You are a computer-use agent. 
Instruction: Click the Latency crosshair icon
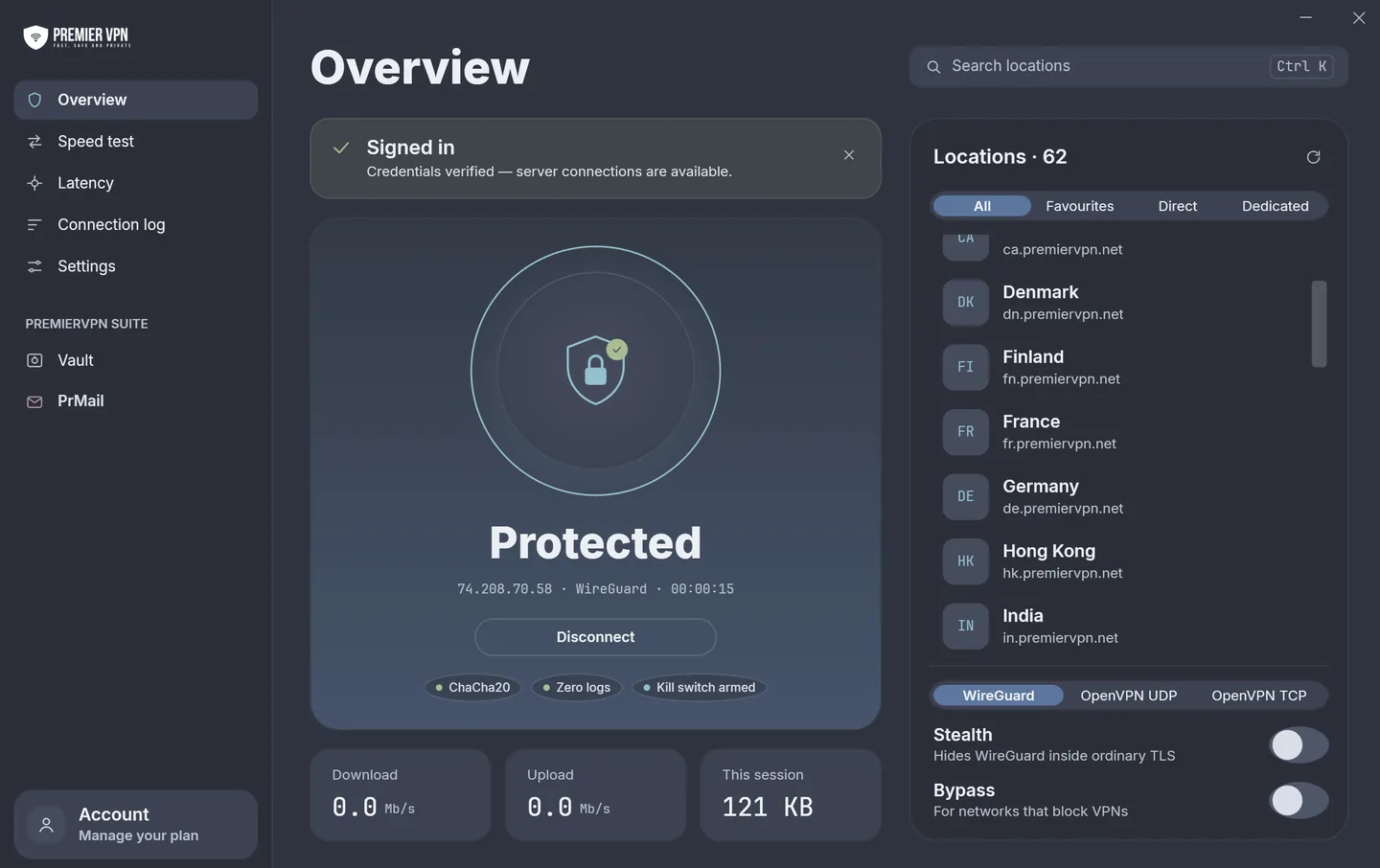tap(34, 183)
